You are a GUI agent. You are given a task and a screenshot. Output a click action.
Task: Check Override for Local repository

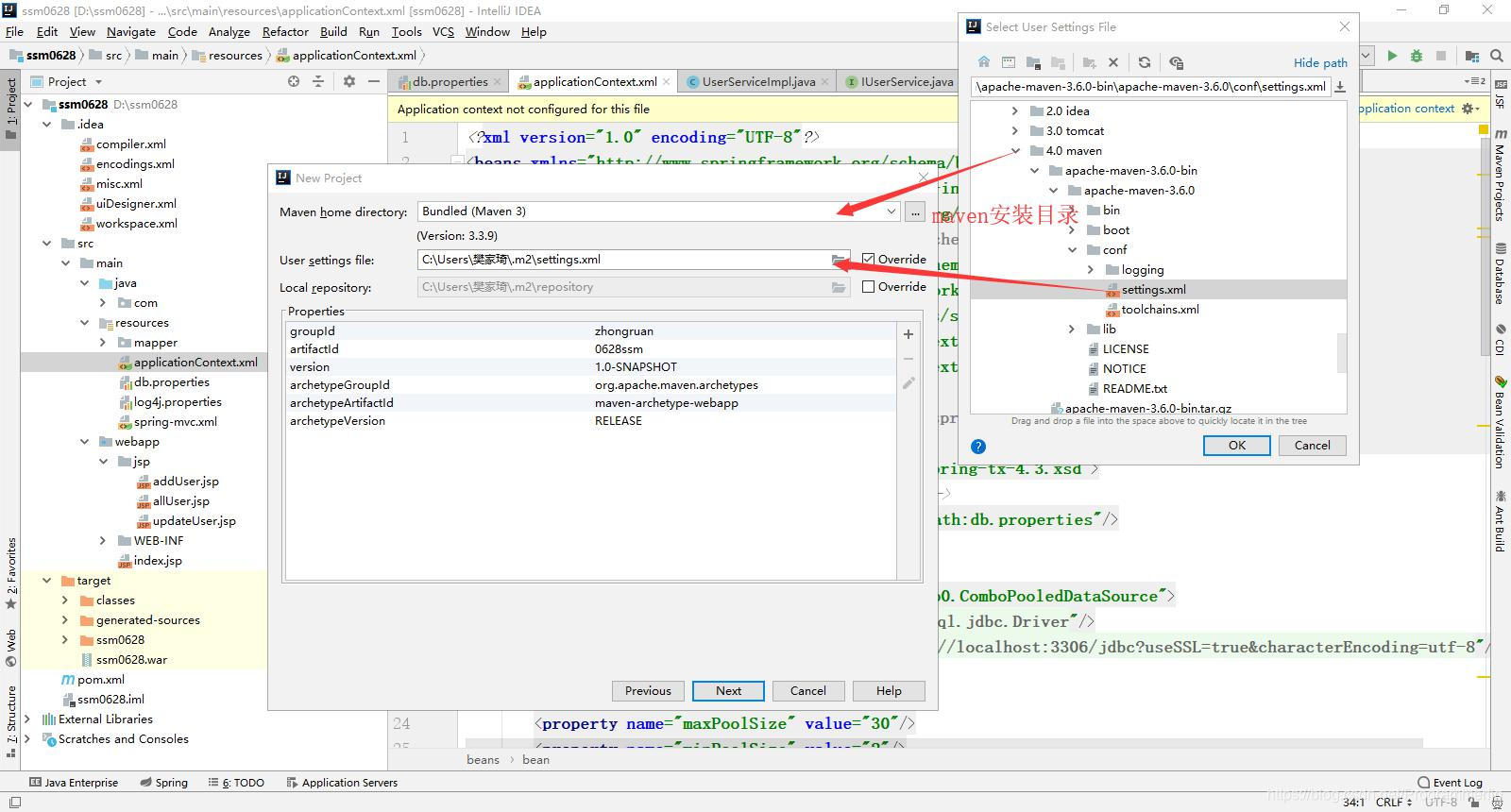point(868,287)
